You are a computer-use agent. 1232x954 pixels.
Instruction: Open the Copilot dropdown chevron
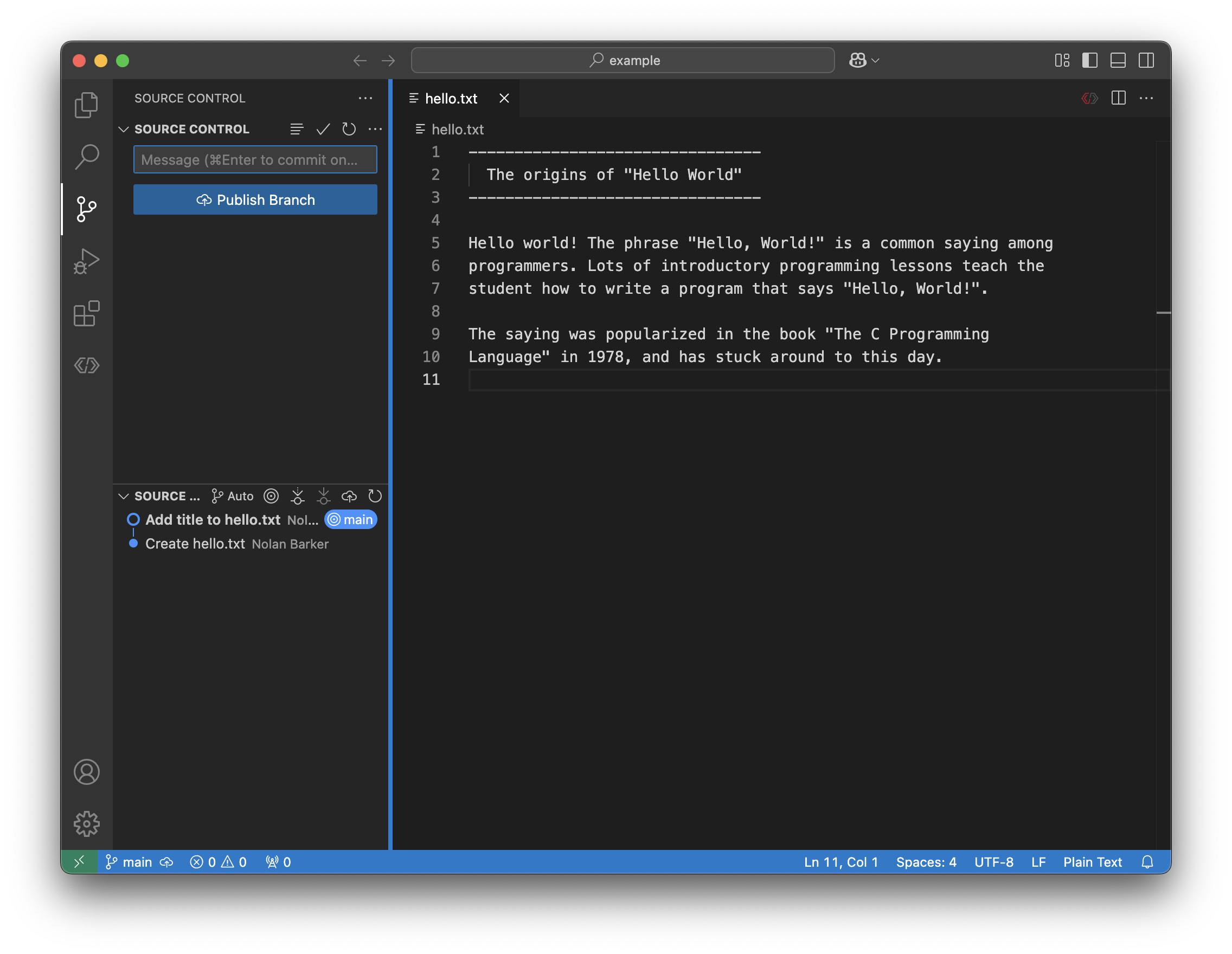click(876, 60)
